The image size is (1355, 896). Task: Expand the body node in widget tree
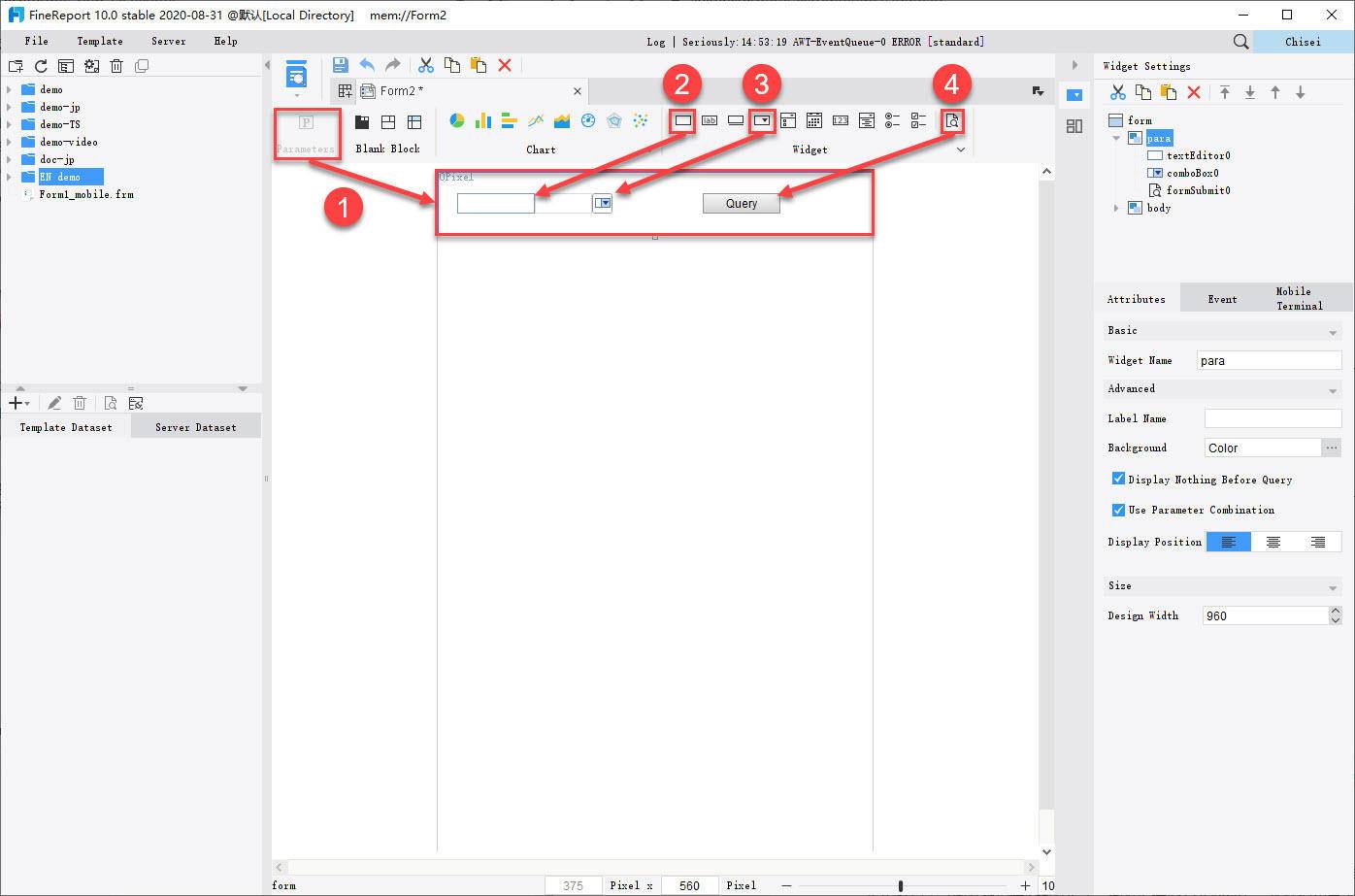(1116, 208)
